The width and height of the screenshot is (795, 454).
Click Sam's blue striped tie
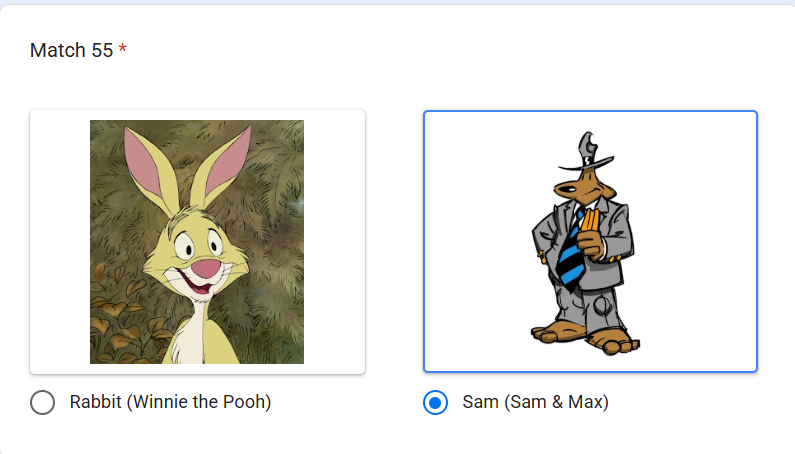pos(571,252)
